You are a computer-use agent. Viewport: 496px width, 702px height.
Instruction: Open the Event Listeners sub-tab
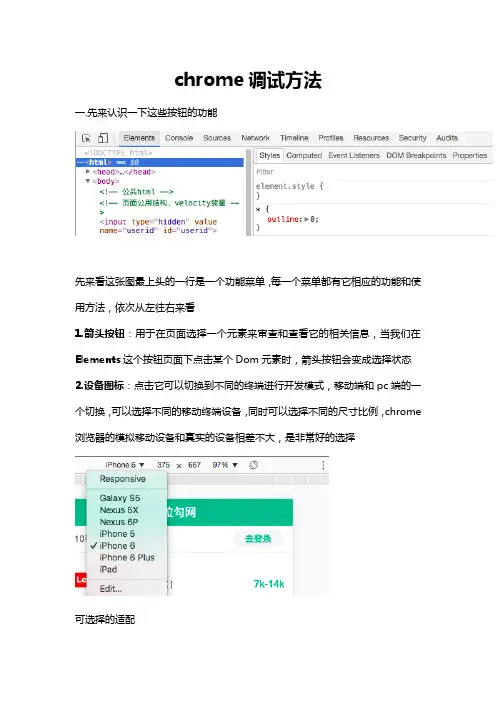pyautogui.click(x=354, y=155)
